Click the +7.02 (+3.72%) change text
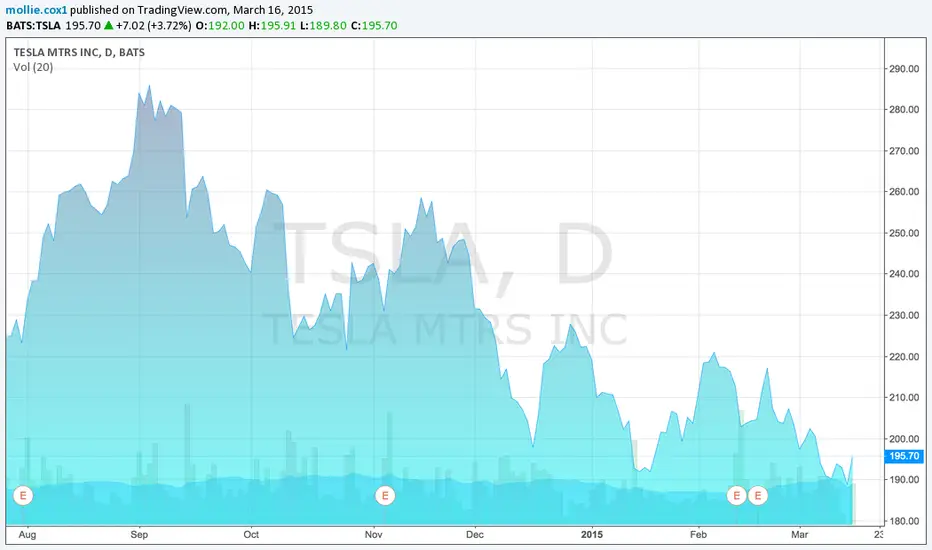Viewport: 932px width, 550px height. (x=153, y=26)
